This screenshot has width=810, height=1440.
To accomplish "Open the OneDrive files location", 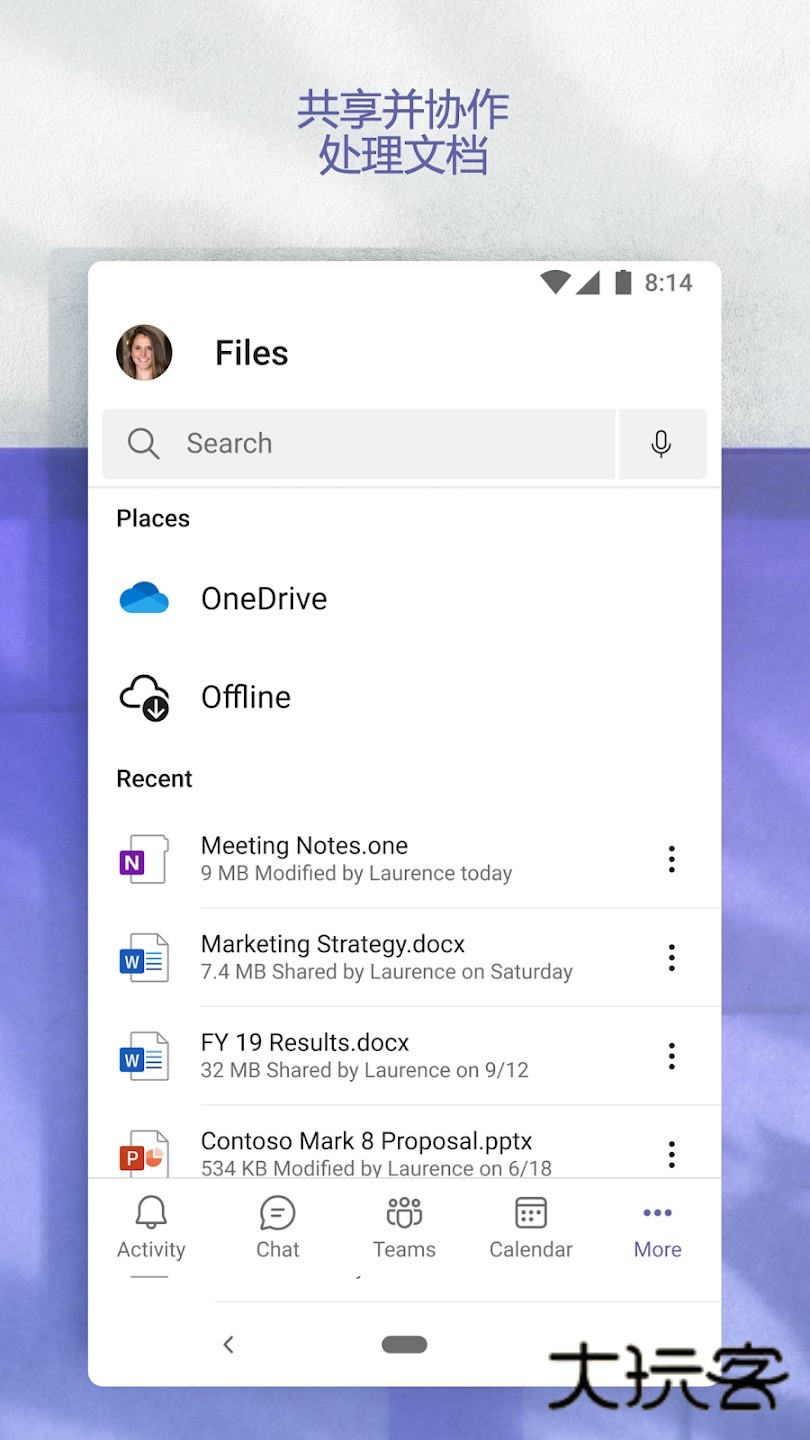I will (x=265, y=598).
